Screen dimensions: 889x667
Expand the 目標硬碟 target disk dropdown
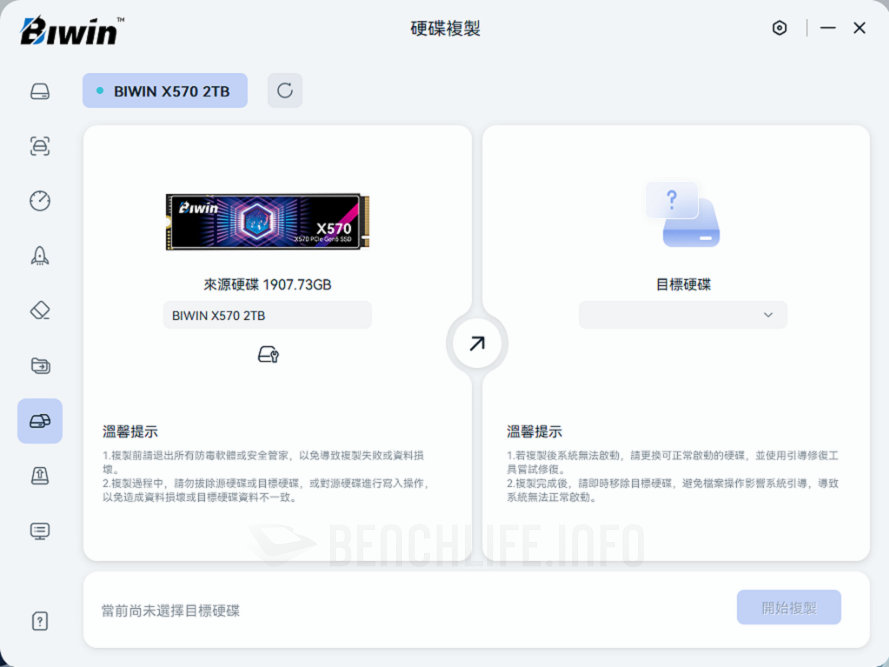pyautogui.click(x=683, y=315)
